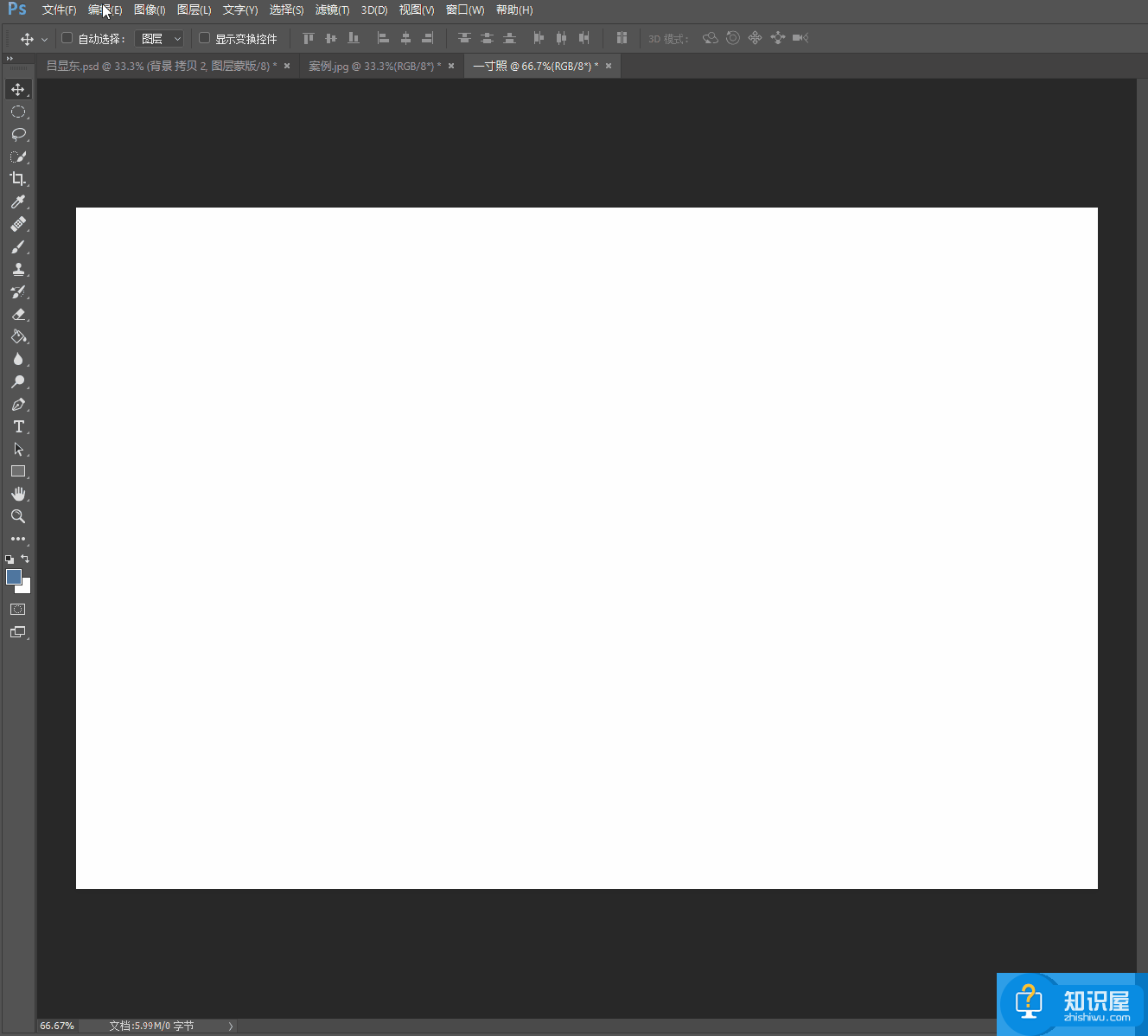Toggle Quick Mask mode
This screenshot has width=1148, height=1036.
point(18,610)
